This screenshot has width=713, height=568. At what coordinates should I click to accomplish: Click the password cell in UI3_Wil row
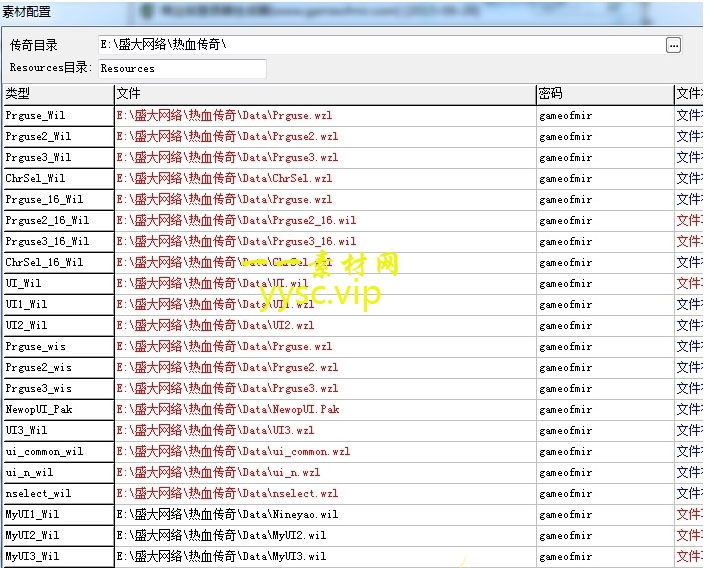click(x=603, y=431)
